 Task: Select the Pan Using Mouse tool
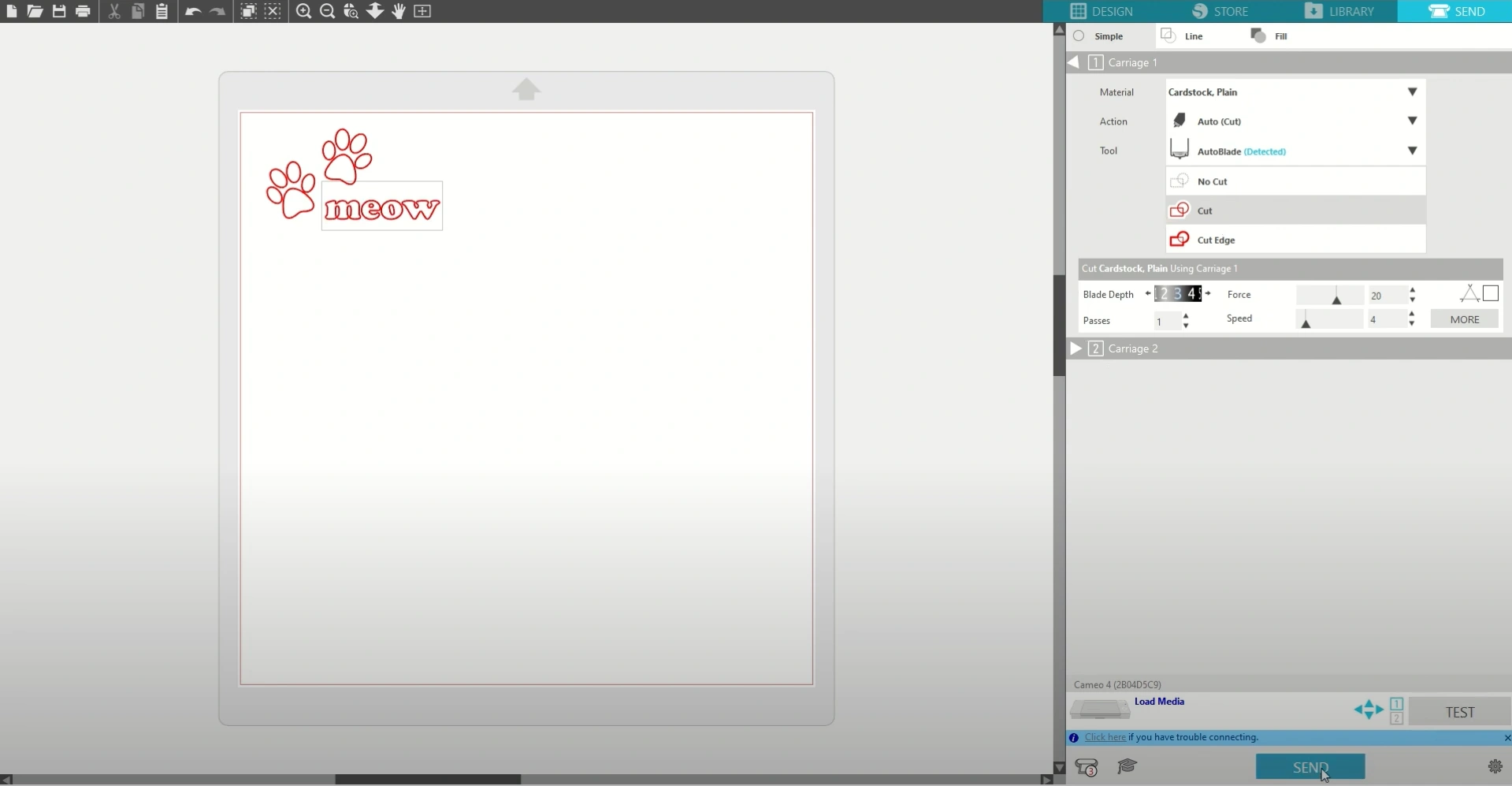click(399, 11)
